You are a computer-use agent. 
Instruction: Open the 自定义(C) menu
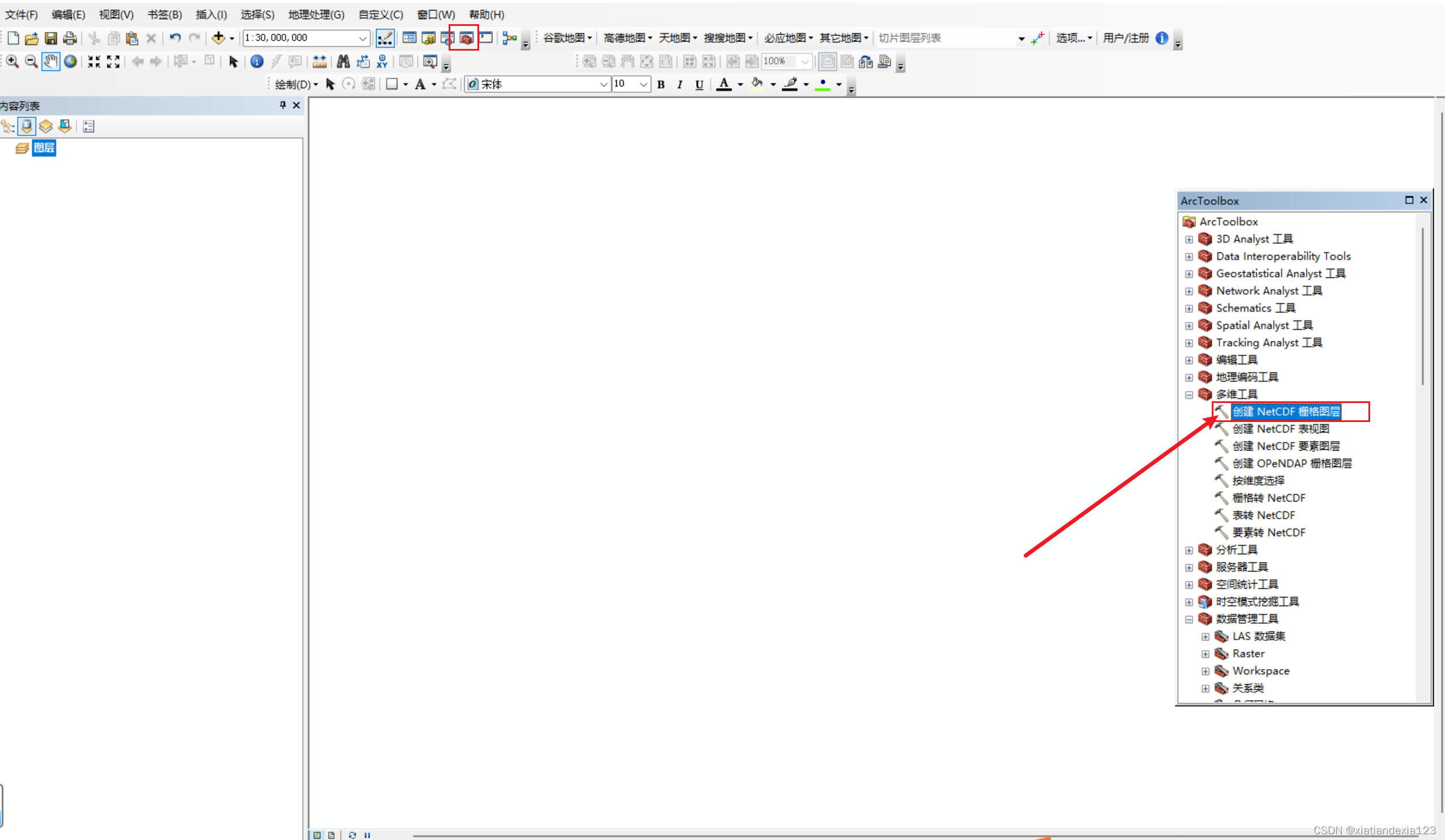380,14
